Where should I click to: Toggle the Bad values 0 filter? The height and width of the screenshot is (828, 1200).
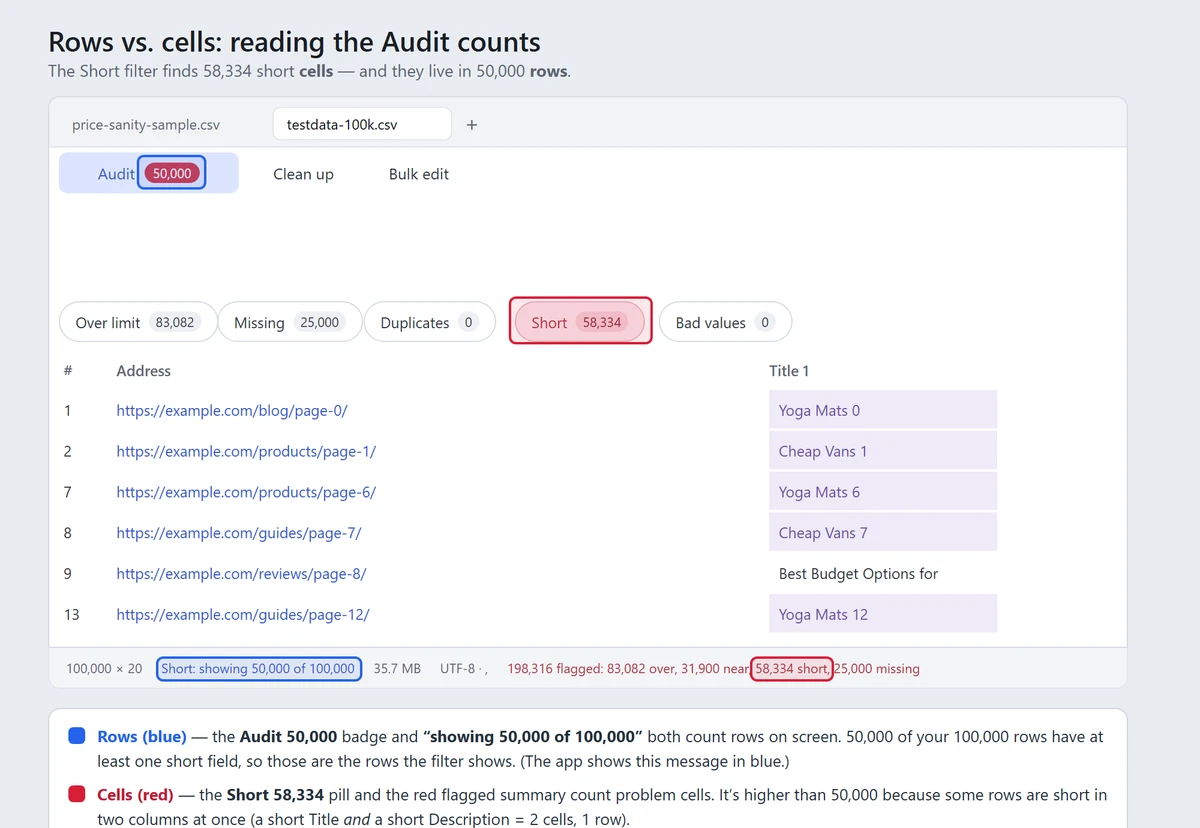(x=726, y=322)
